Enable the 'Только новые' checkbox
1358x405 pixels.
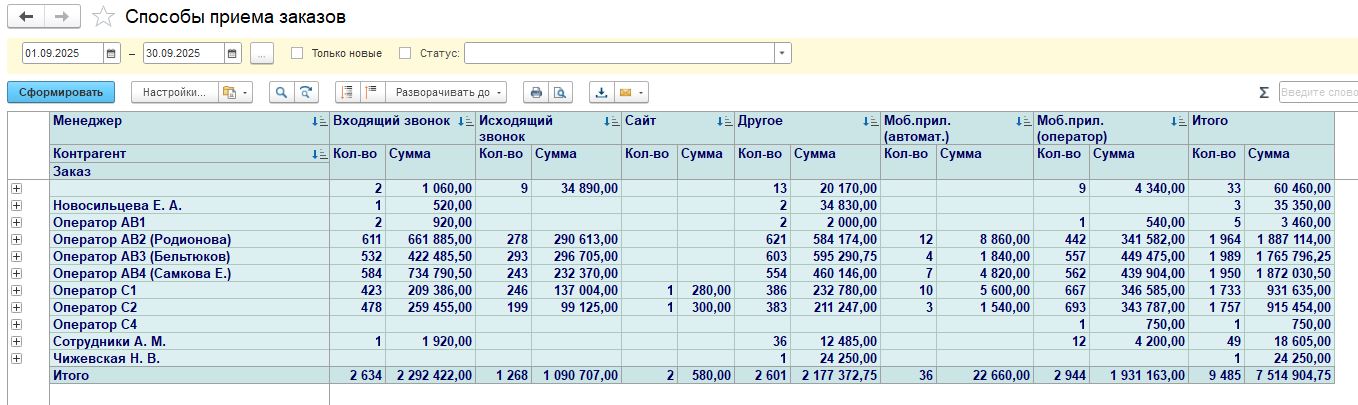297,53
